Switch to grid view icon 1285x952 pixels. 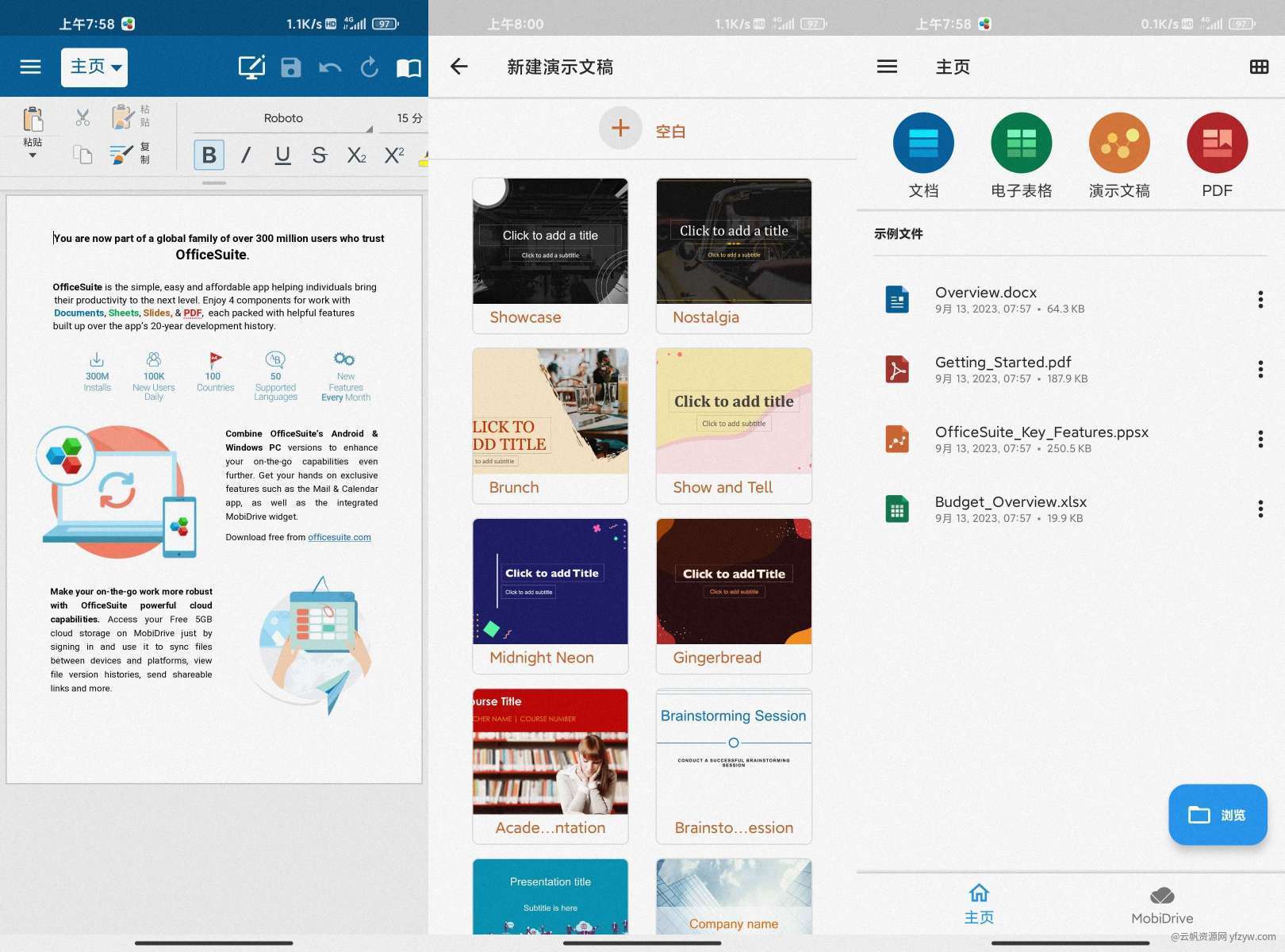(1259, 67)
